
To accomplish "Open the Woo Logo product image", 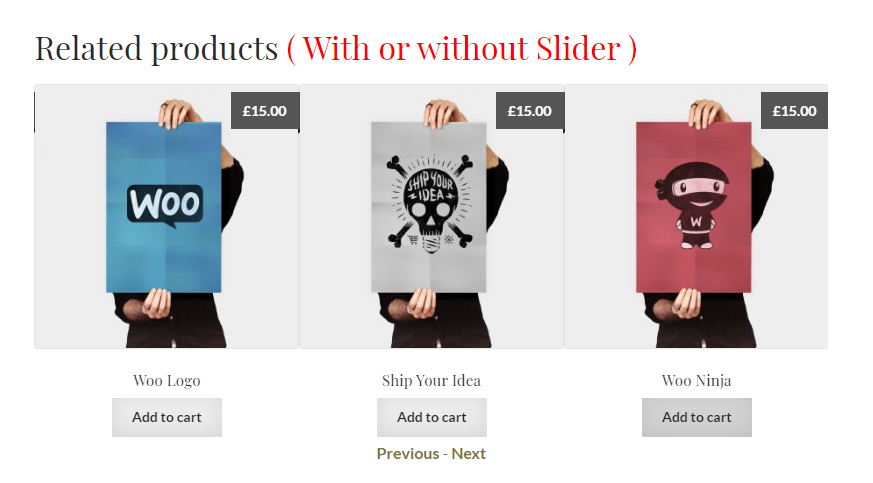I will coord(166,216).
